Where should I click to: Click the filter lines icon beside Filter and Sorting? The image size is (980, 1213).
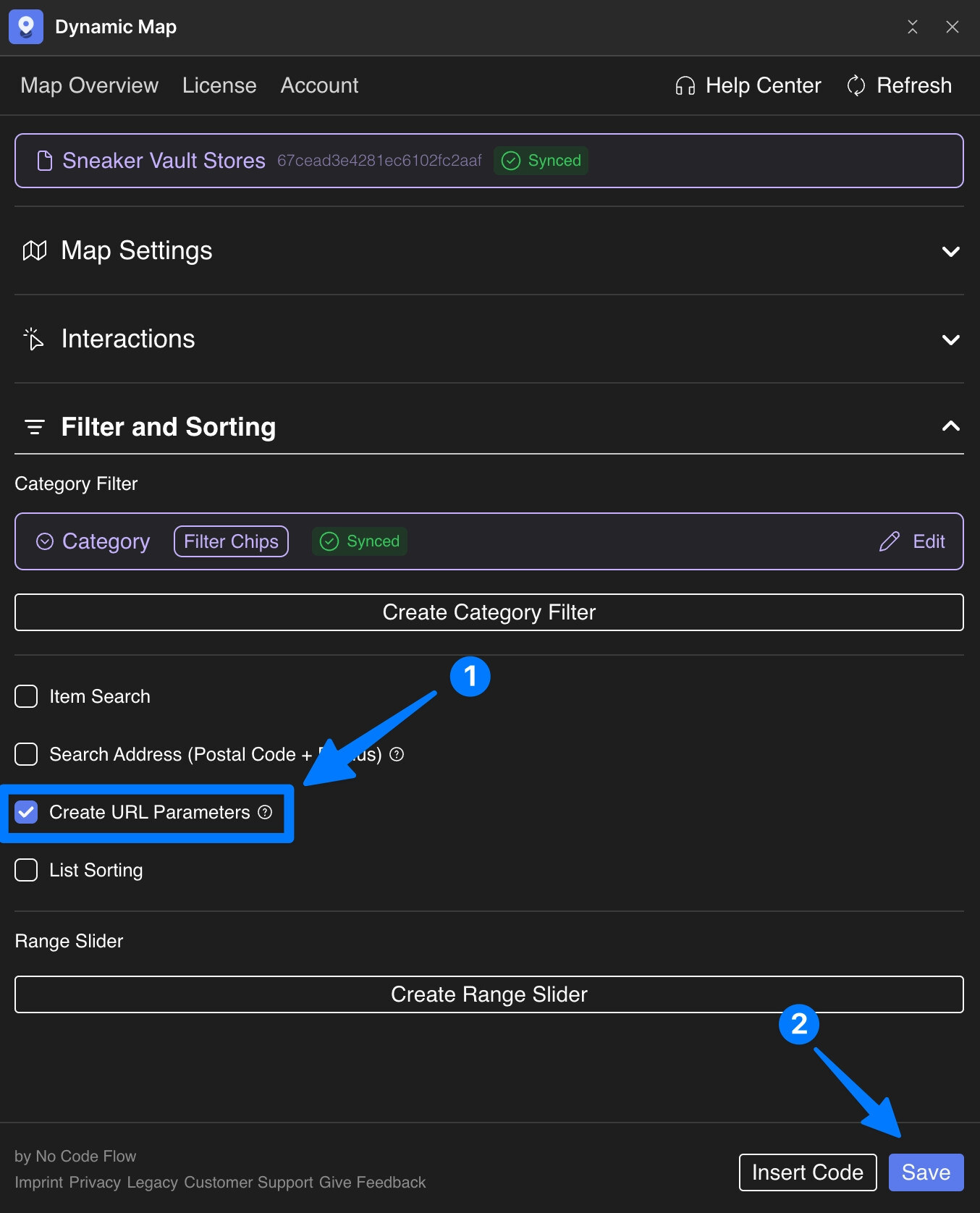(x=35, y=427)
